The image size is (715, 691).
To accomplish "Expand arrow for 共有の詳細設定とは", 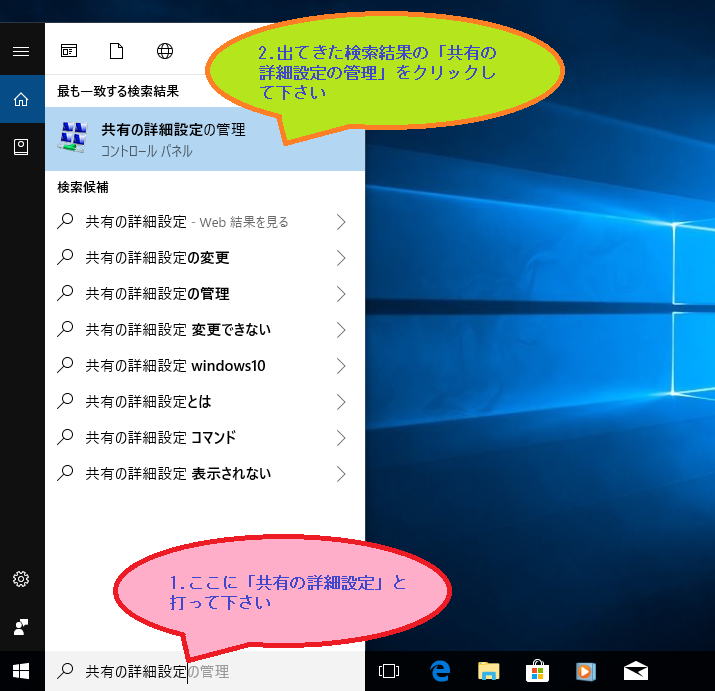I will click(x=341, y=402).
